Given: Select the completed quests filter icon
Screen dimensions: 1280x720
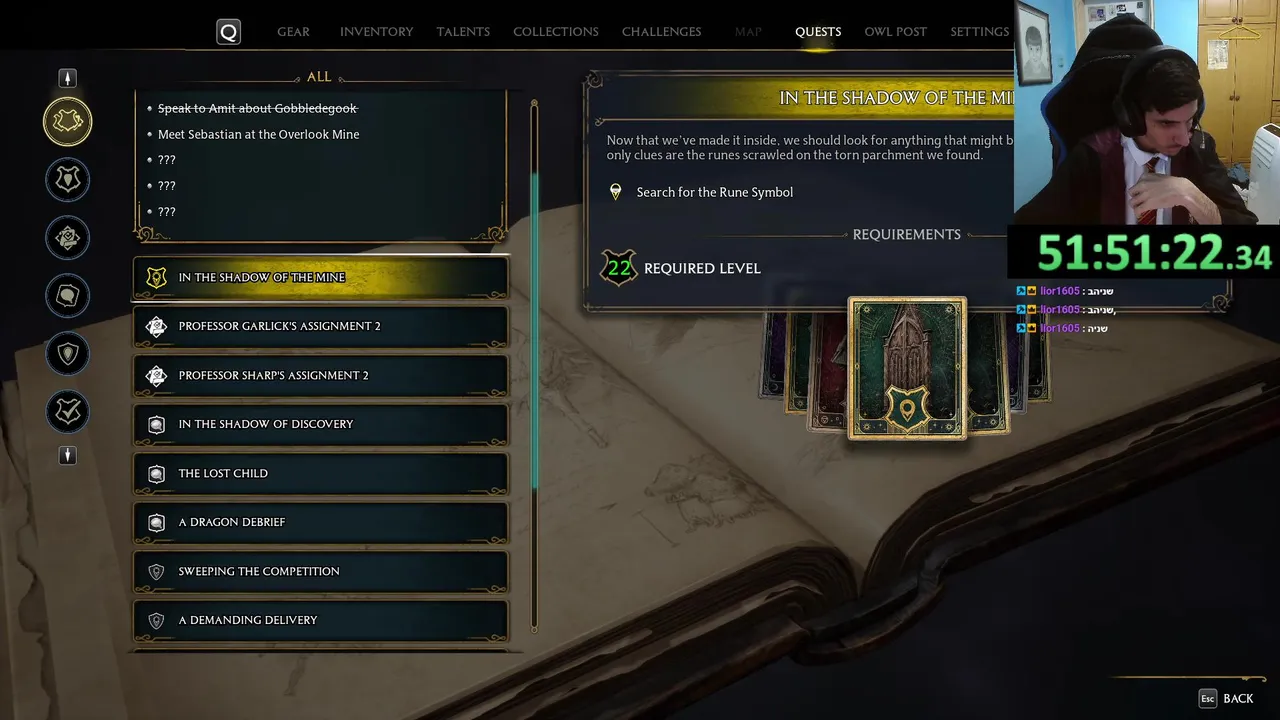Looking at the screenshot, I should 68,412.
